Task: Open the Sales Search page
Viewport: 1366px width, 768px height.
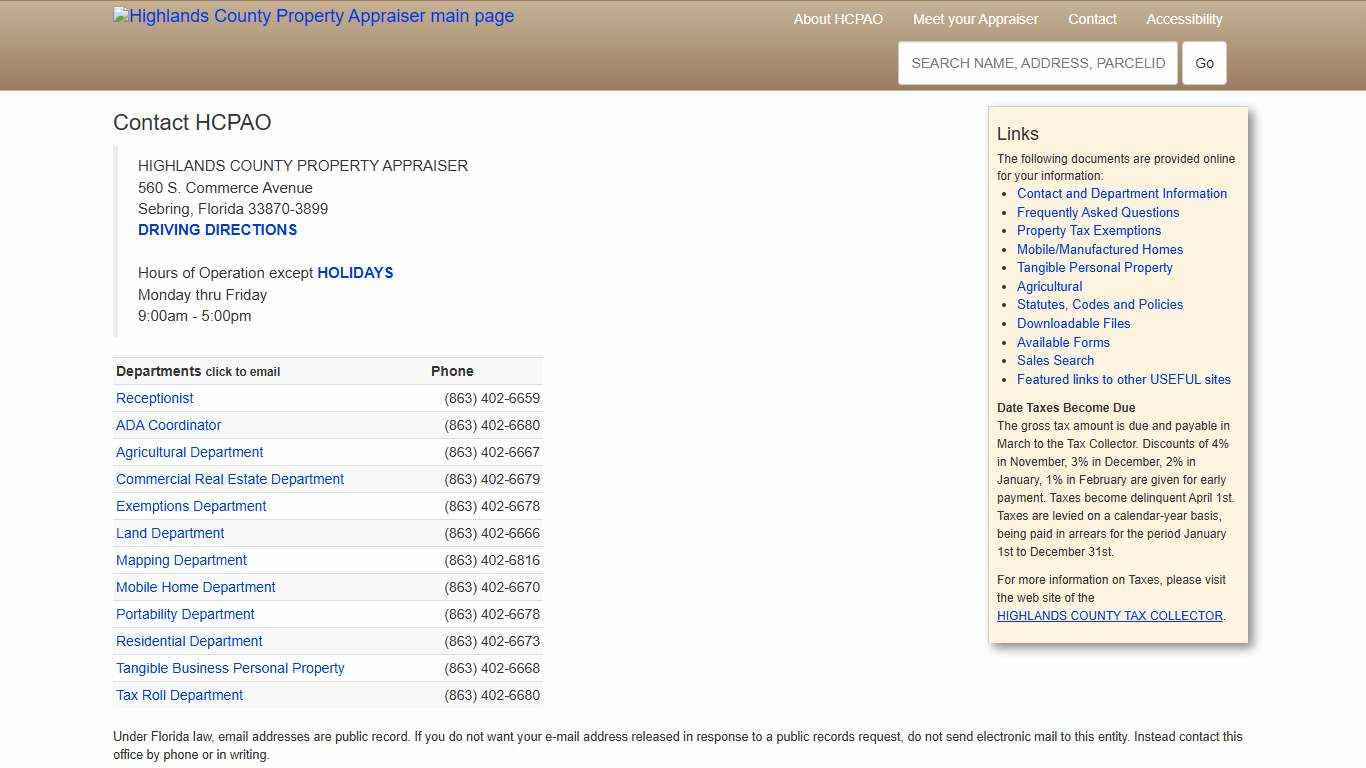Action: (x=1055, y=360)
